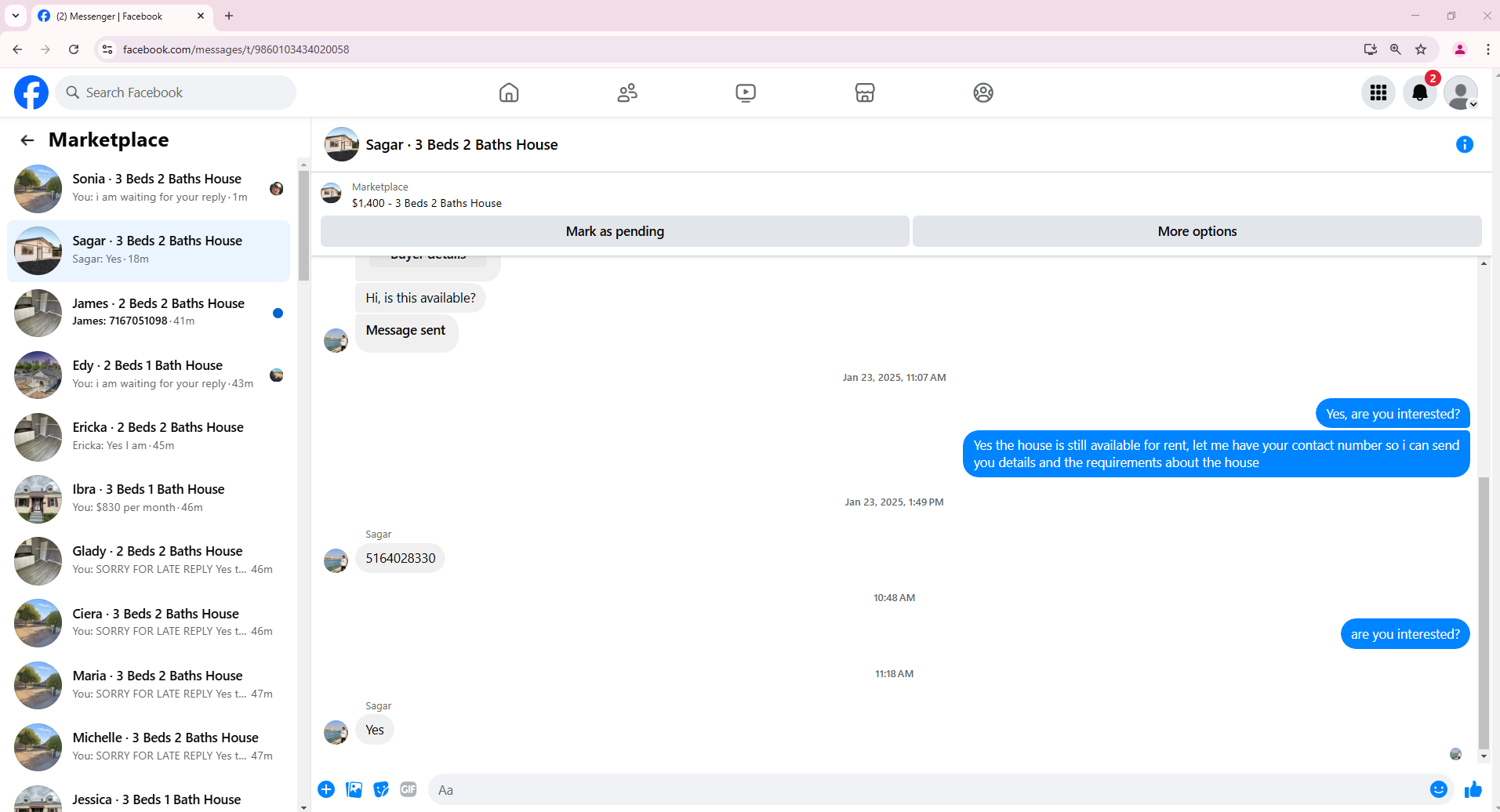Viewport: 1500px width, 812px height.
Task: Open Sonia's 3 Beds 2 Baths House chat
Action: [x=149, y=189]
